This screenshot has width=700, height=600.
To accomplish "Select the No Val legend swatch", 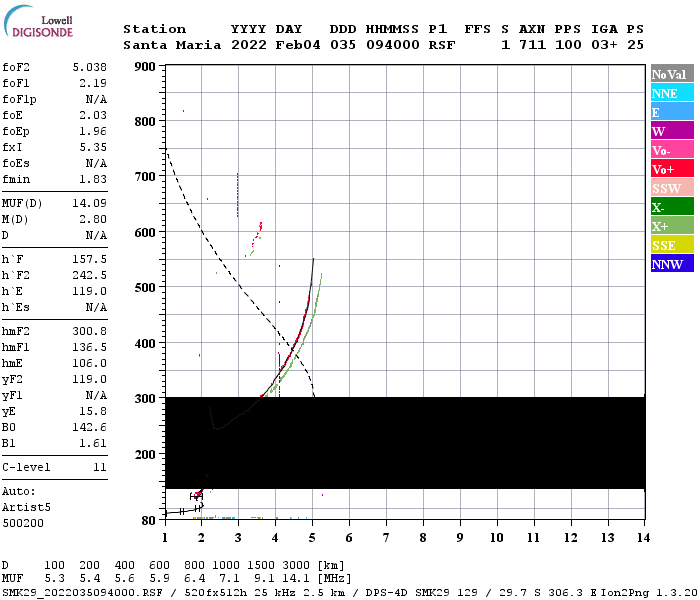I will (672, 74).
